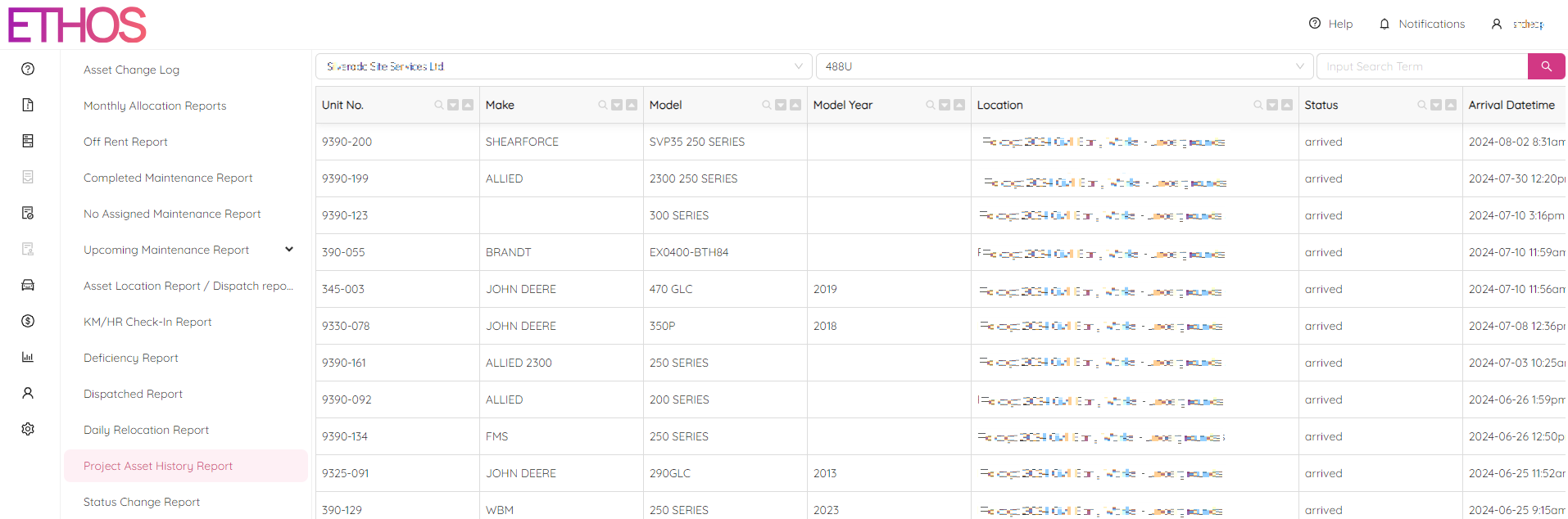Open the company selection dropdown
Image resolution: width=1568 pixels, height=519 pixels.
(x=564, y=66)
